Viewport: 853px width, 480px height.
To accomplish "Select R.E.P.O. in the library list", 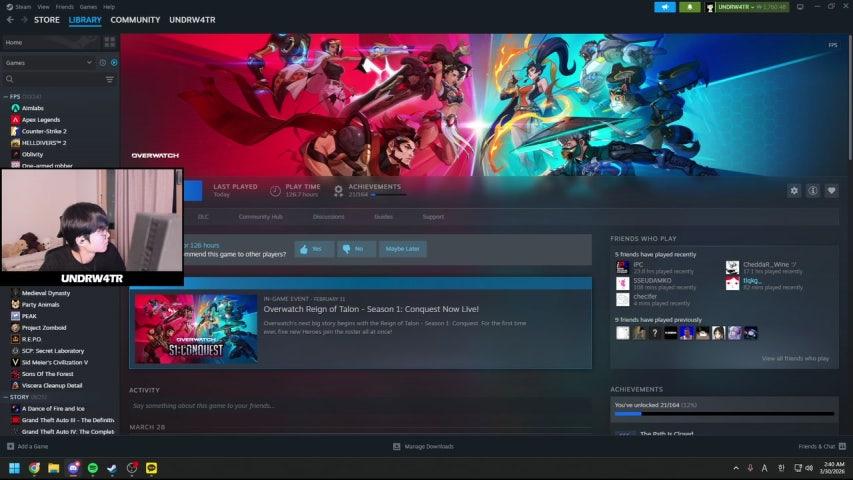I will tap(31, 339).
